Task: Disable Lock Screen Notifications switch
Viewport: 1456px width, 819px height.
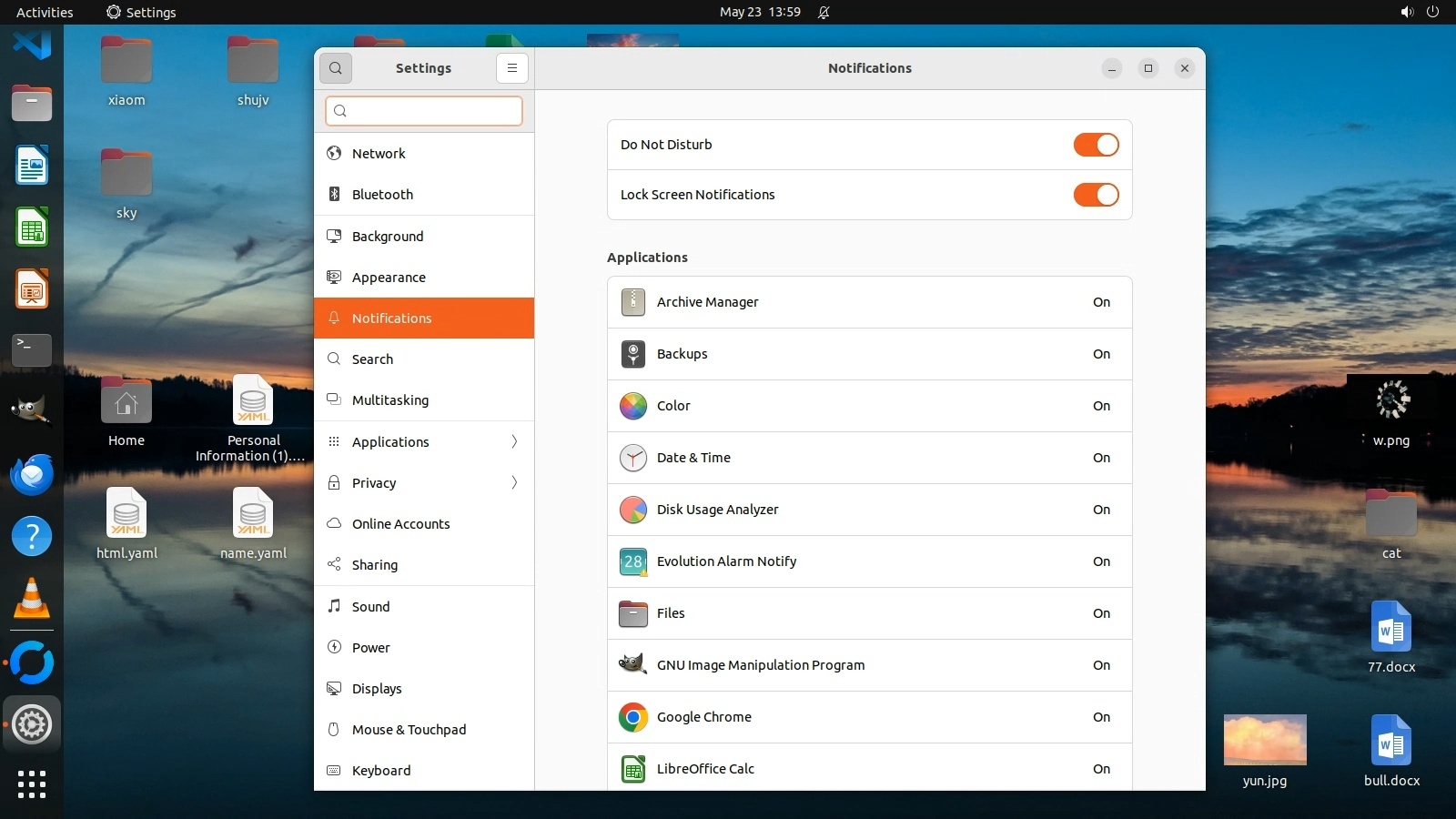Action: coord(1096,195)
